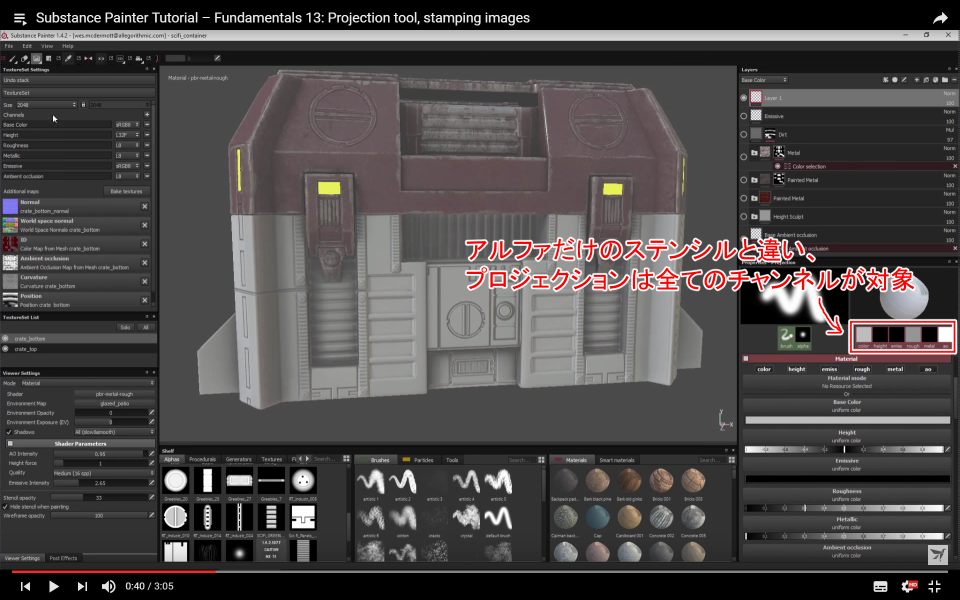Screen dimensions: 960x600
Task: Open the Layers Base Color channel dropdown
Action: (x=764, y=80)
